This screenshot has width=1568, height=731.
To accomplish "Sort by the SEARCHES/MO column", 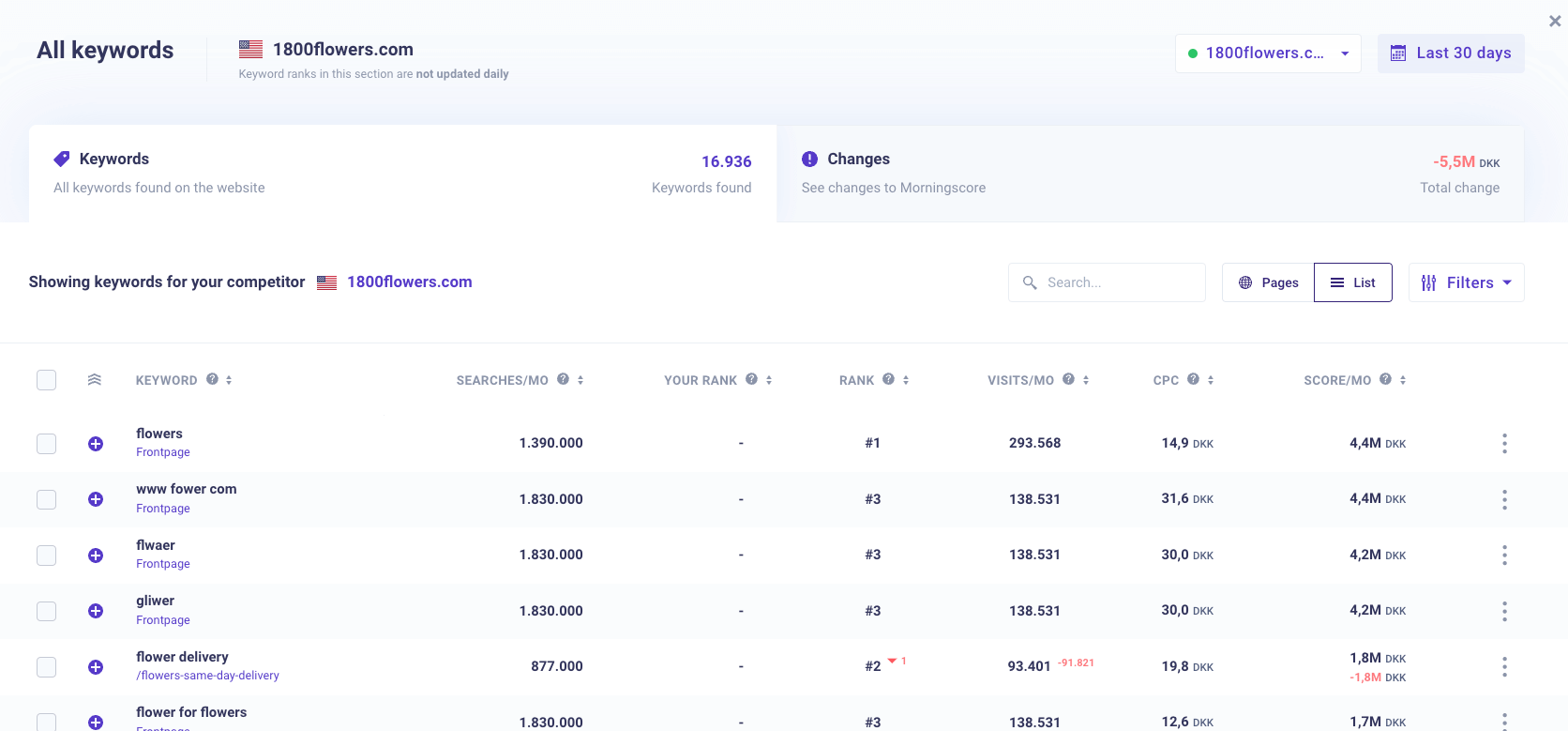I will pyautogui.click(x=580, y=380).
